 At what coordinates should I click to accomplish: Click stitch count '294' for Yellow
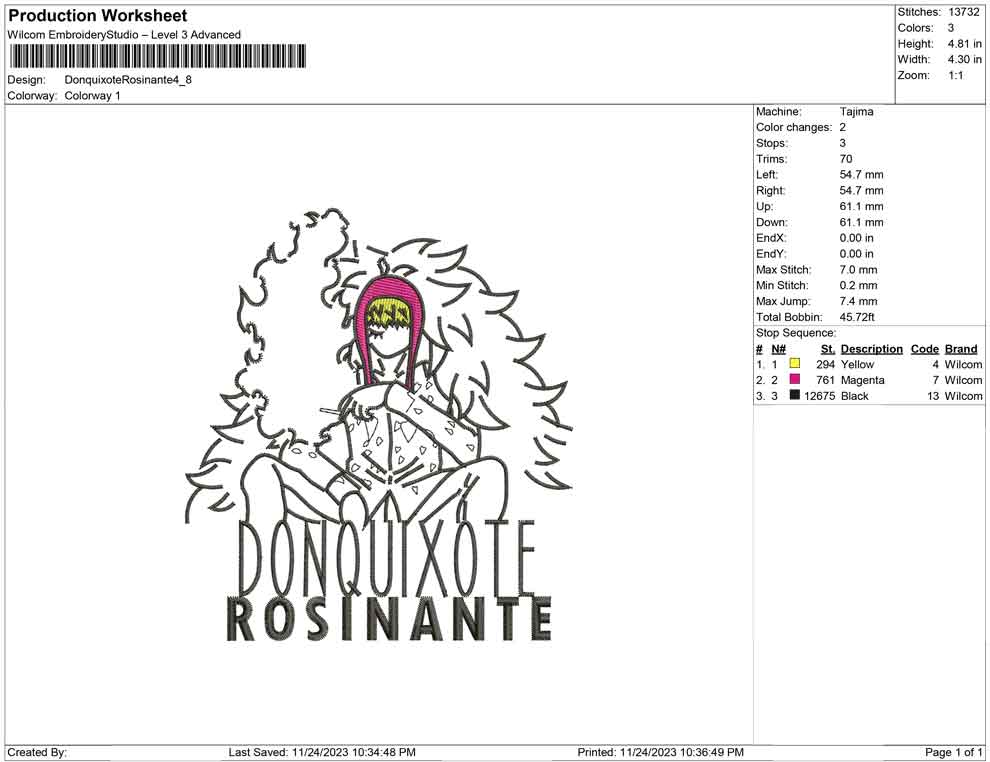pyautogui.click(x=826, y=364)
